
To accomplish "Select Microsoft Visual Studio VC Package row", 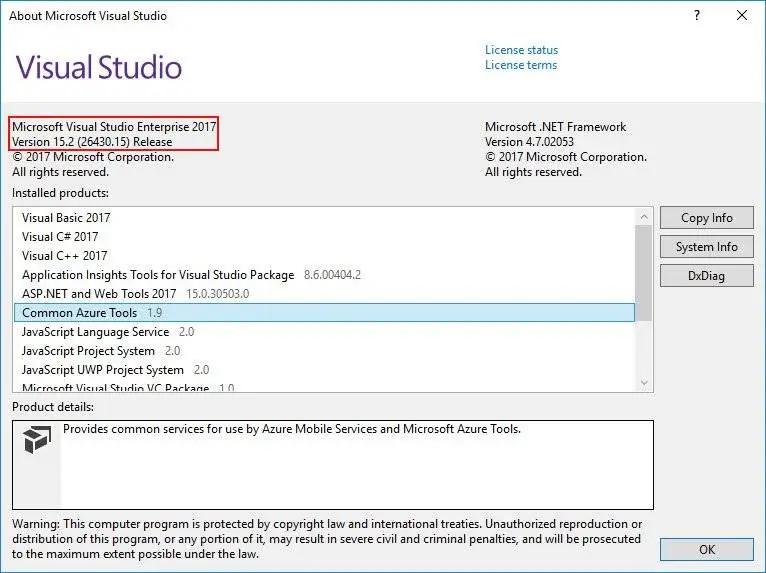I will tap(324, 386).
